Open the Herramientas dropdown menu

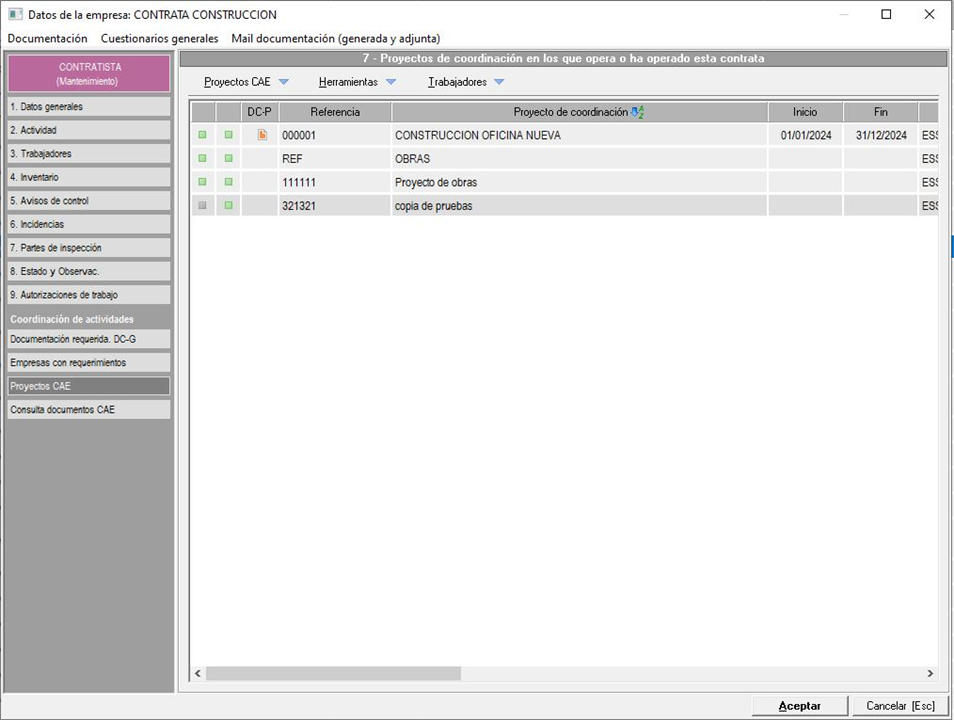[390, 82]
